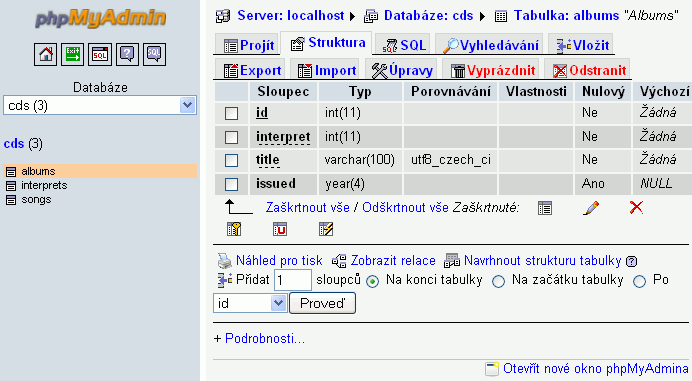Drop checked columns red X icon
Viewport: 692px width, 381px height.
point(636,207)
